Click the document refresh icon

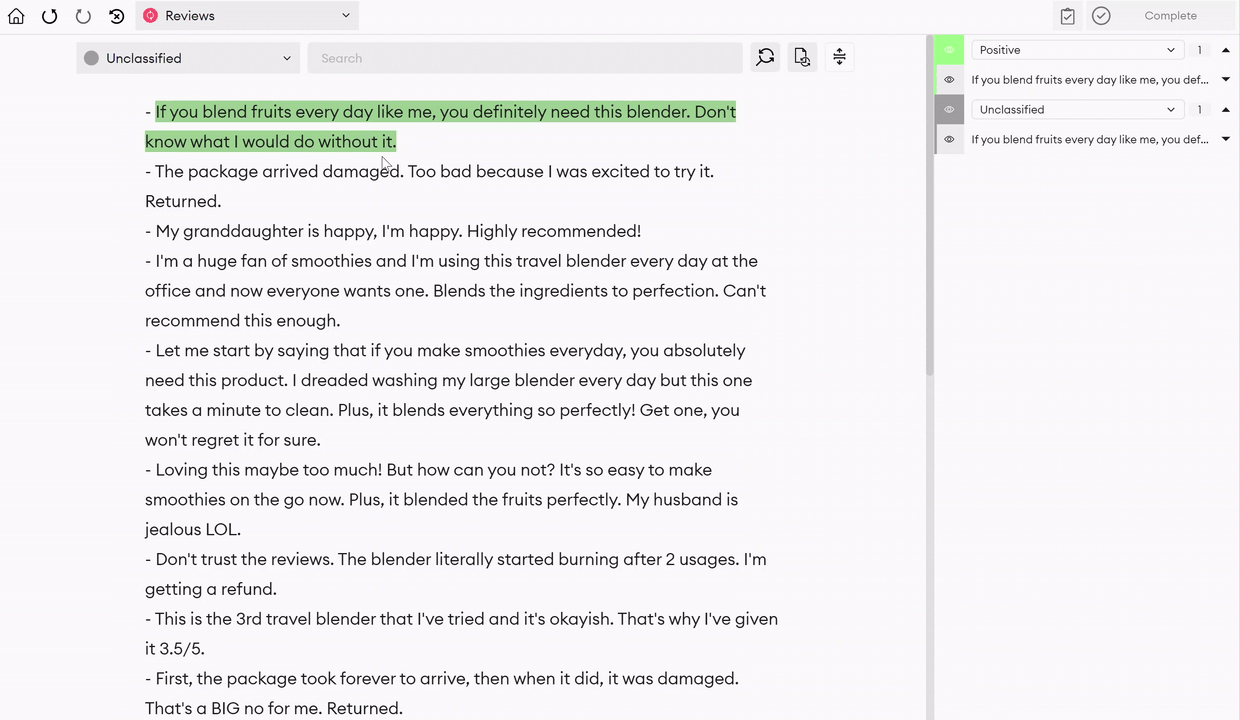tap(802, 58)
